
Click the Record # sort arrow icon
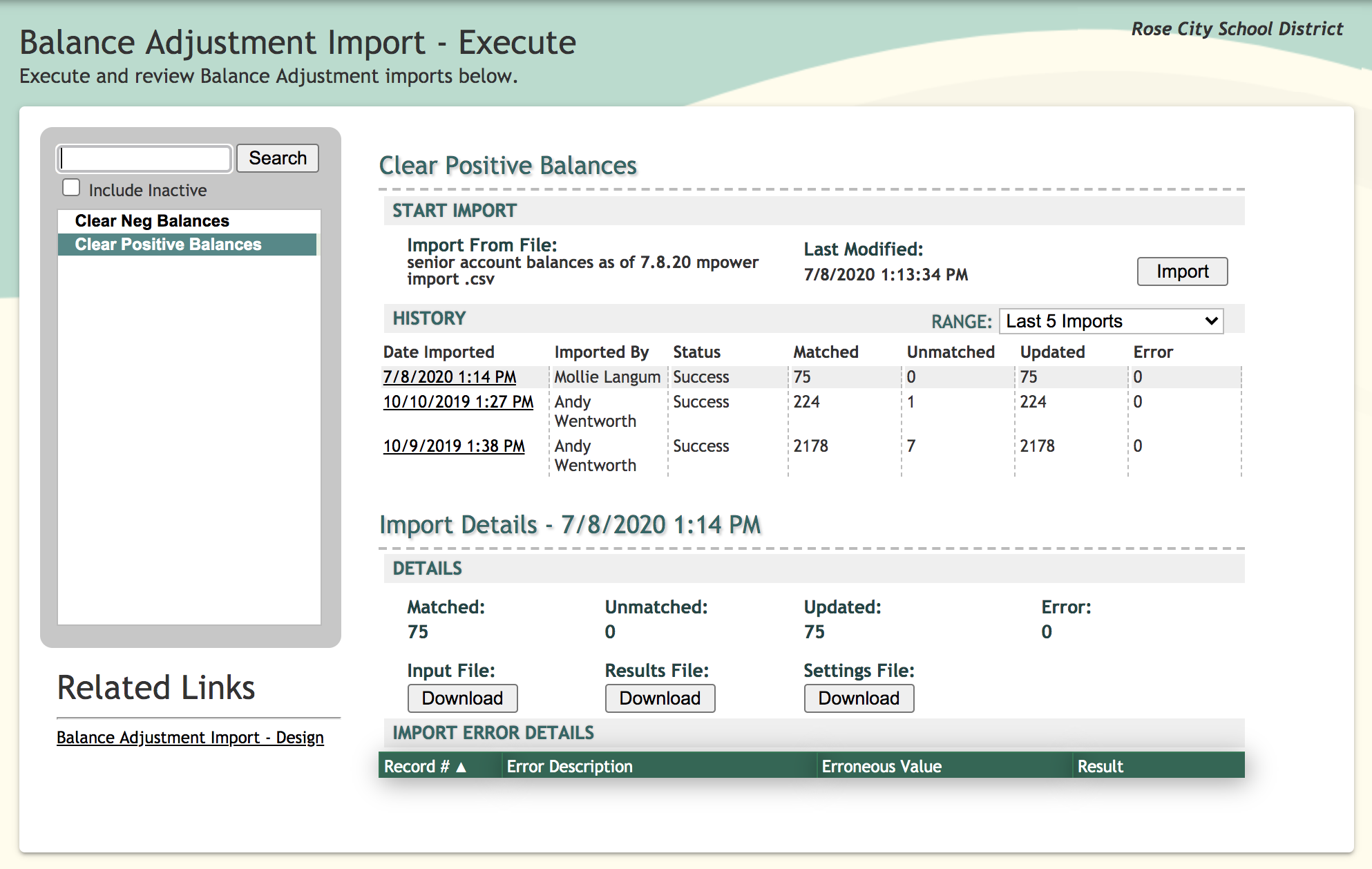point(461,767)
